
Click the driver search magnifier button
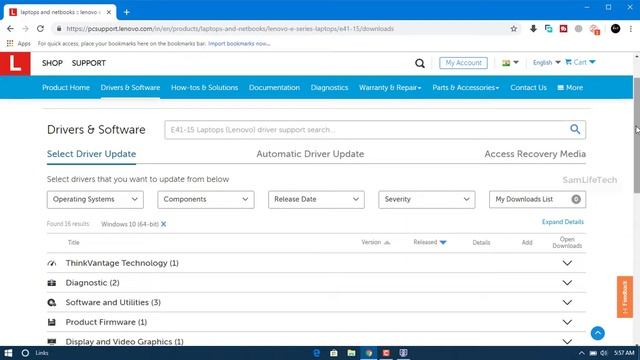[575, 129]
